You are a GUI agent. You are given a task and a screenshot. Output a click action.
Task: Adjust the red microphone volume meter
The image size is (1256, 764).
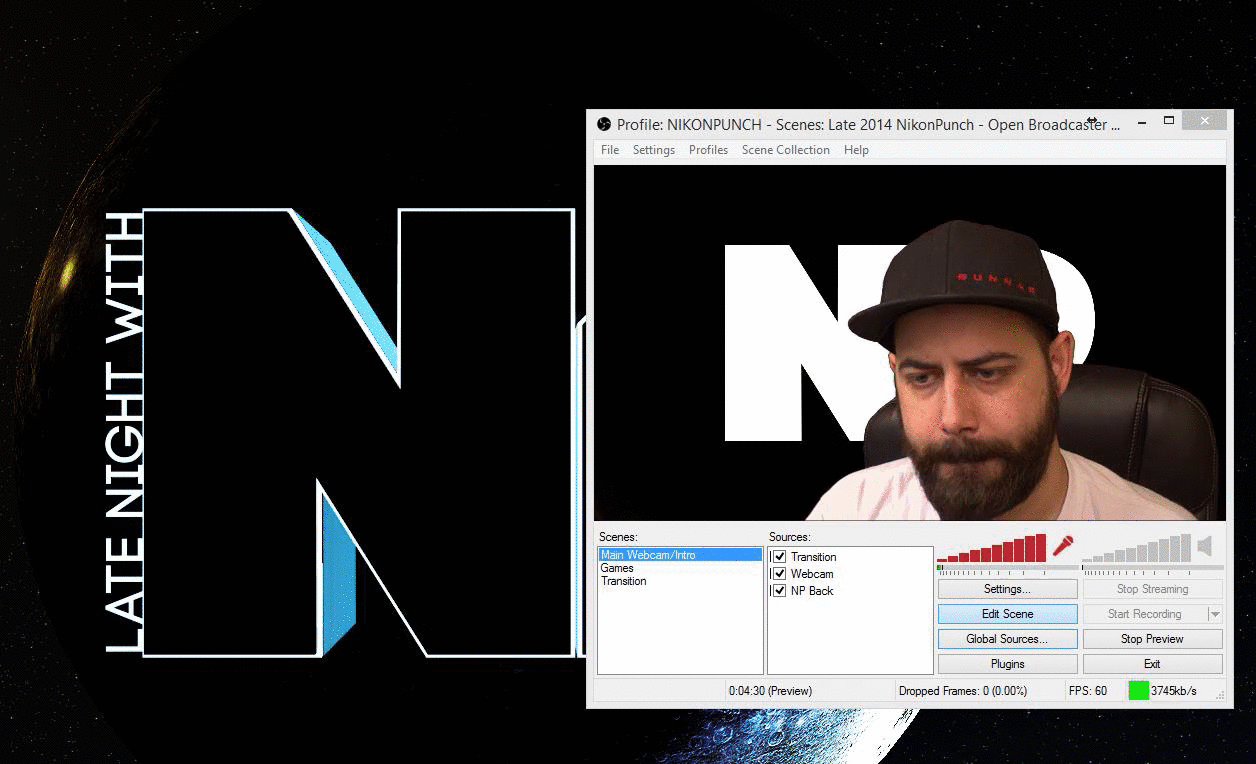pos(991,548)
